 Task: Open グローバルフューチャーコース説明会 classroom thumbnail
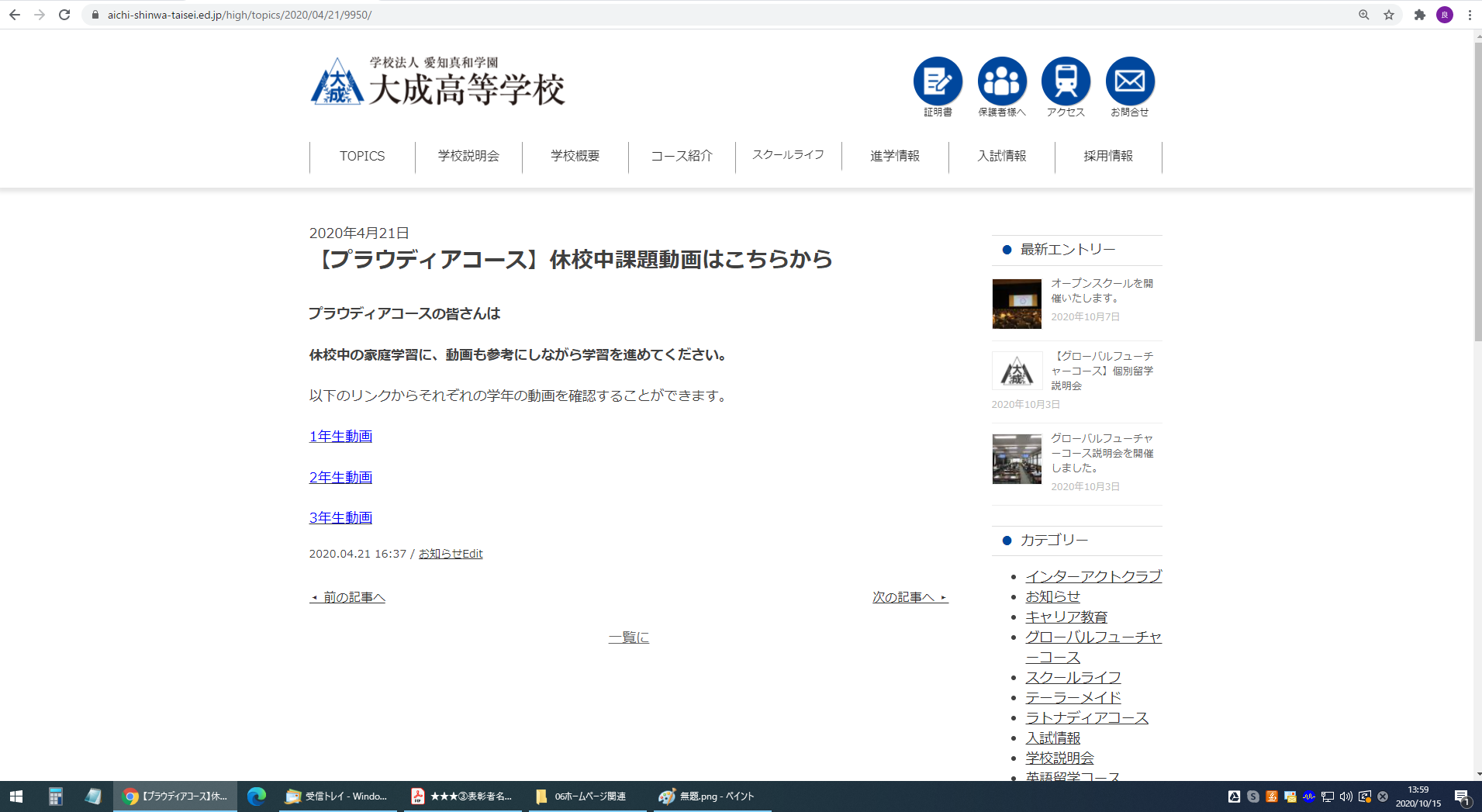tap(1017, 459)
